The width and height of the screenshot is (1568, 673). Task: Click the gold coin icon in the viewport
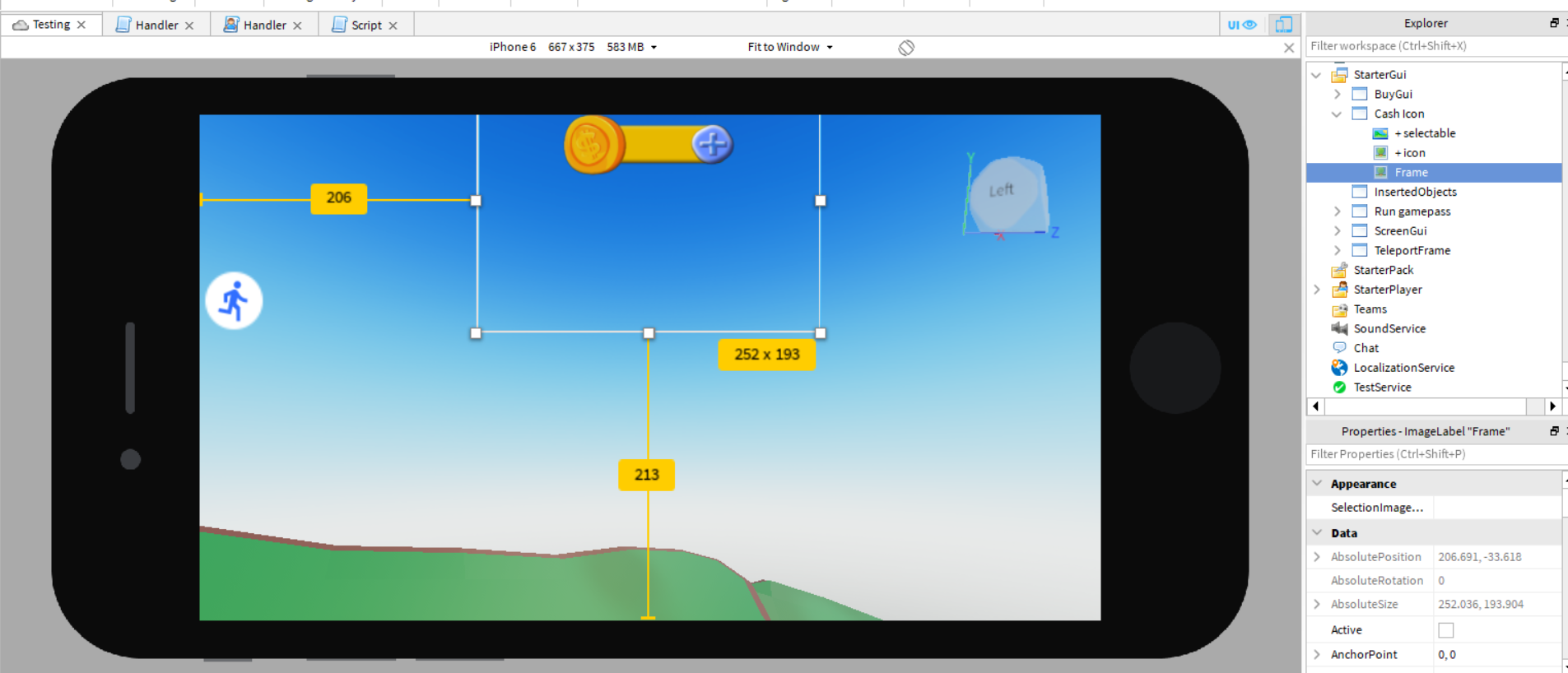click(593, 145)
